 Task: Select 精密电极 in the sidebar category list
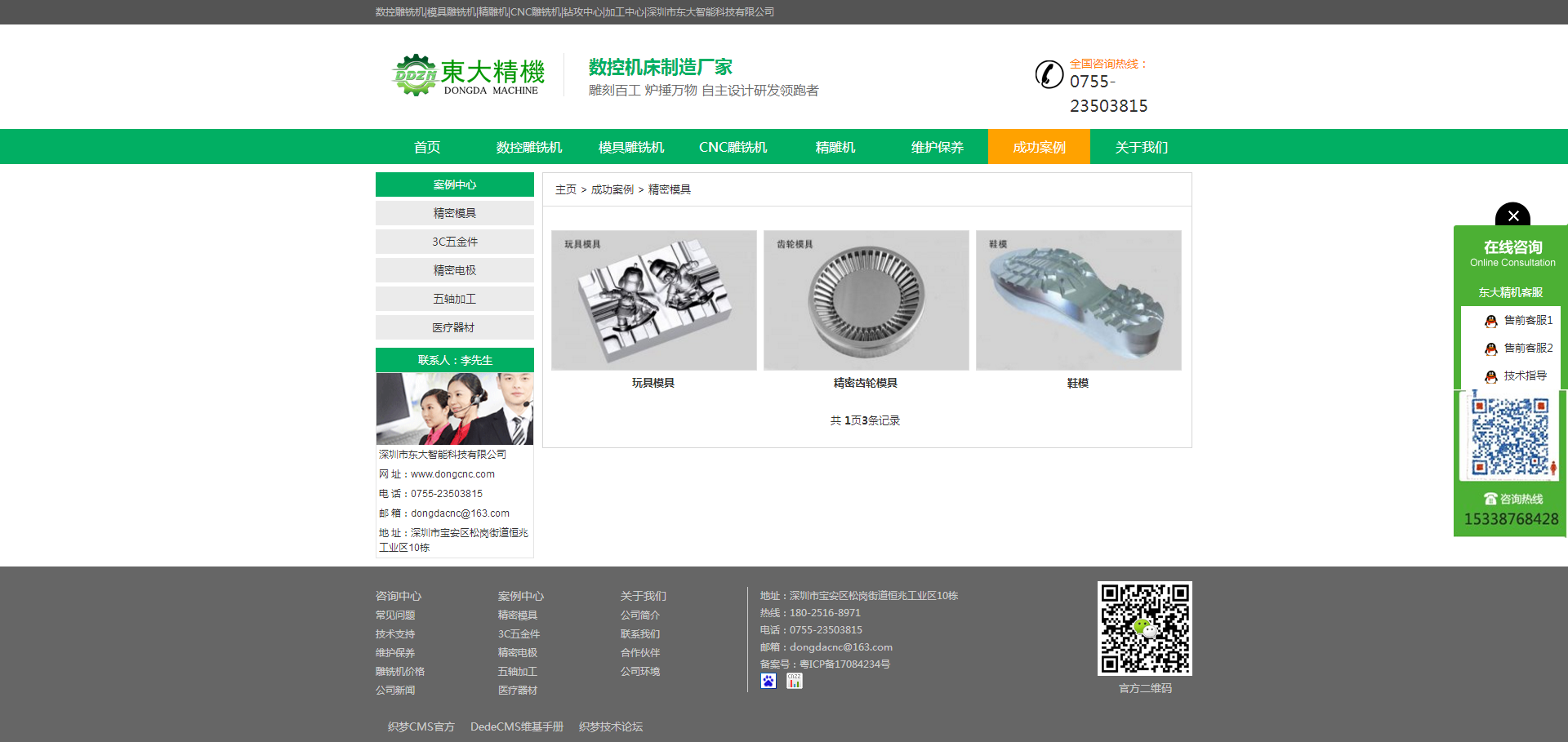click(454, 270)
